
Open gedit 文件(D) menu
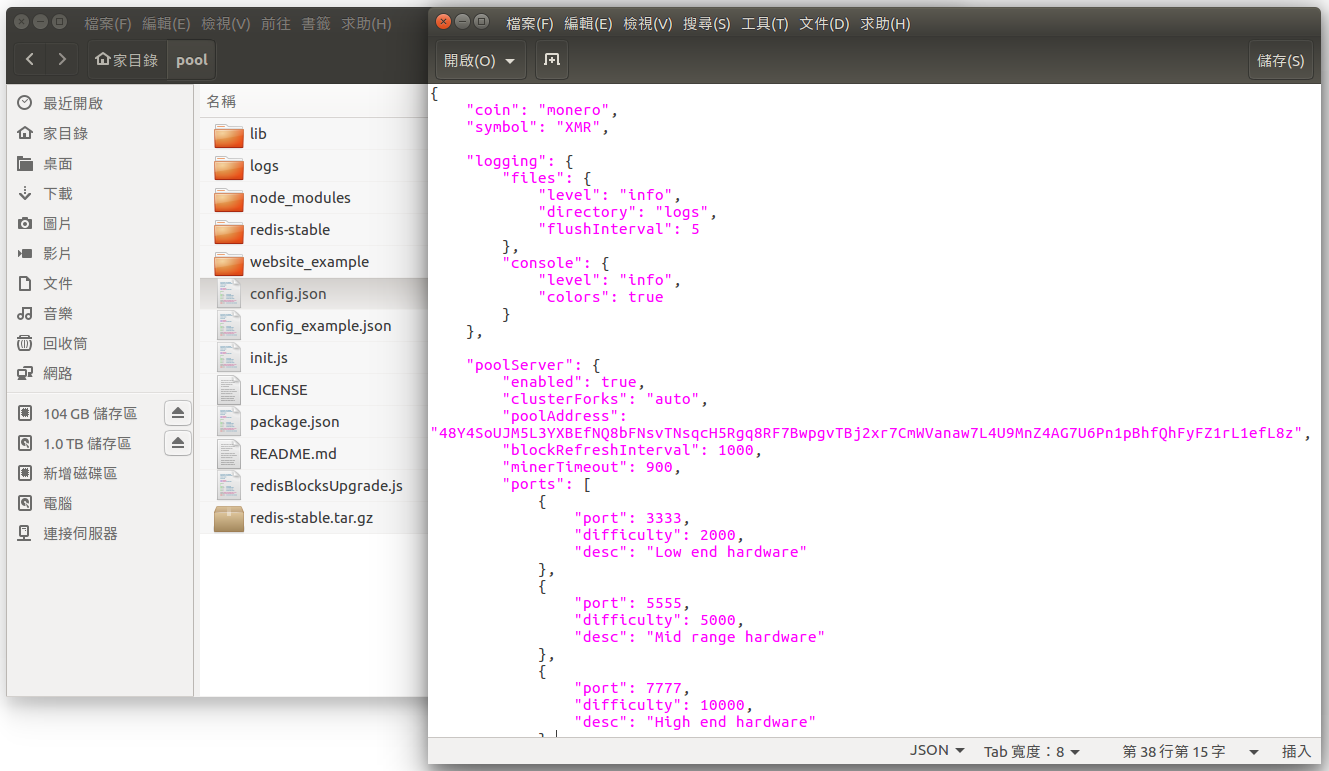(824, 23)
